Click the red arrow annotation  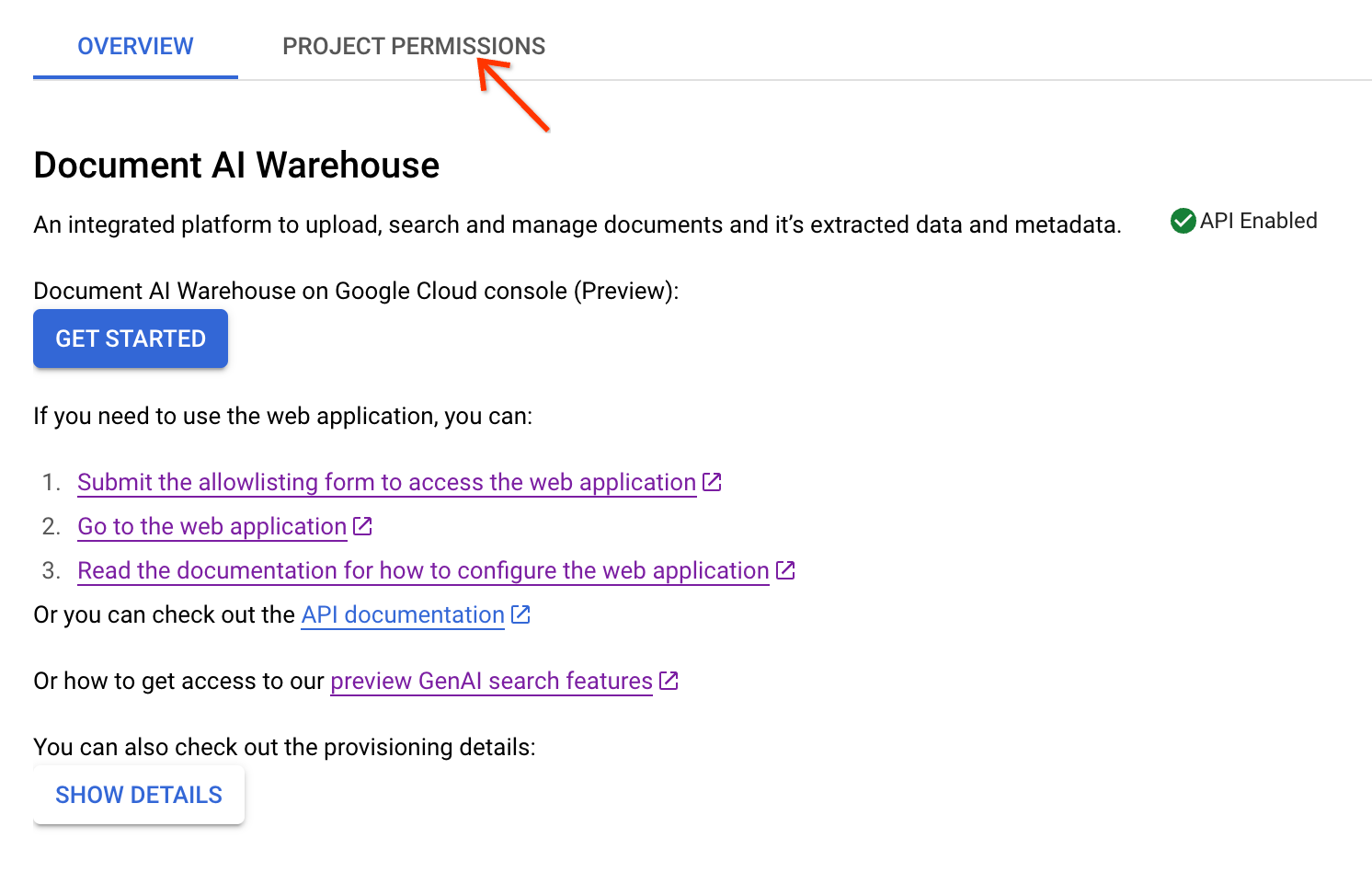click(x=515, y=96)
